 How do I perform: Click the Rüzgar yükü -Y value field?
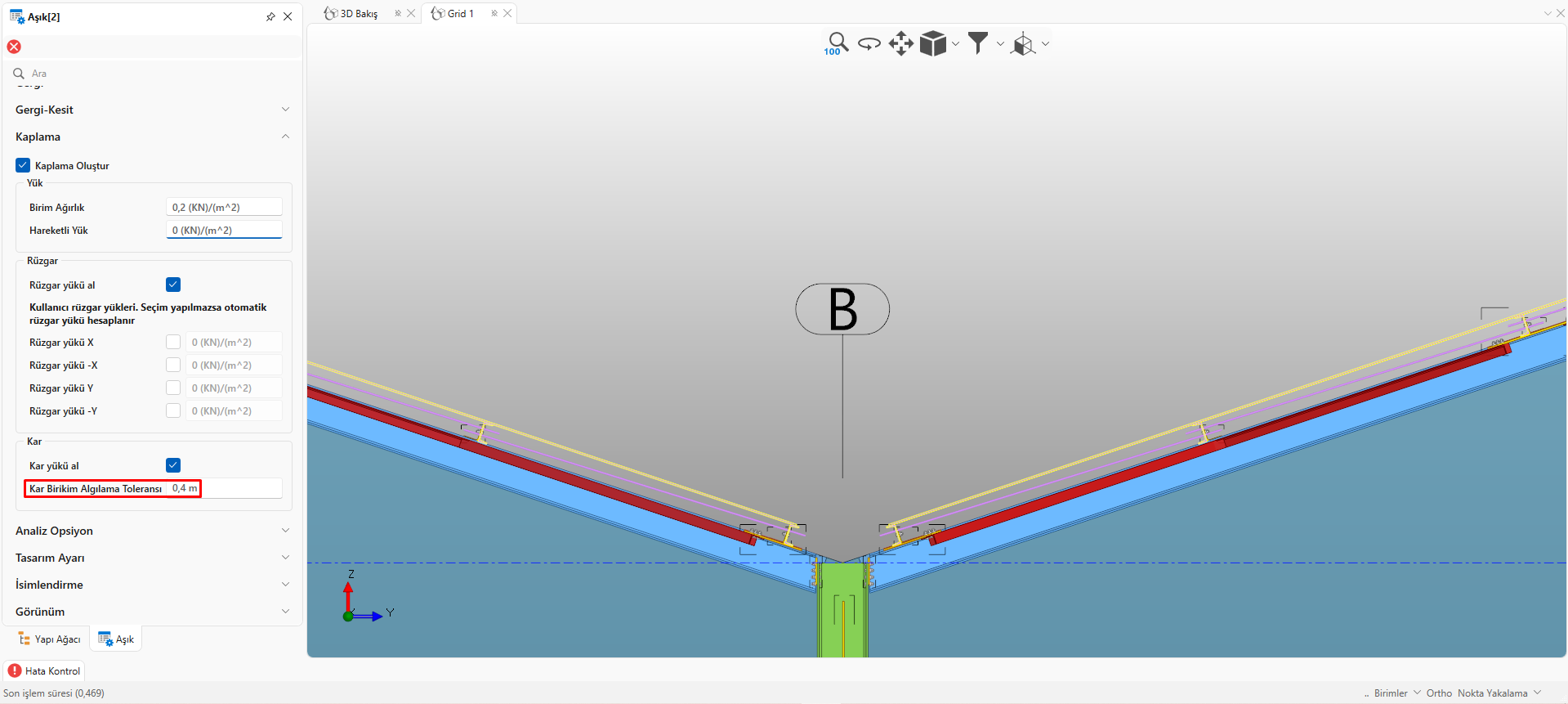(x=235, y=410)
